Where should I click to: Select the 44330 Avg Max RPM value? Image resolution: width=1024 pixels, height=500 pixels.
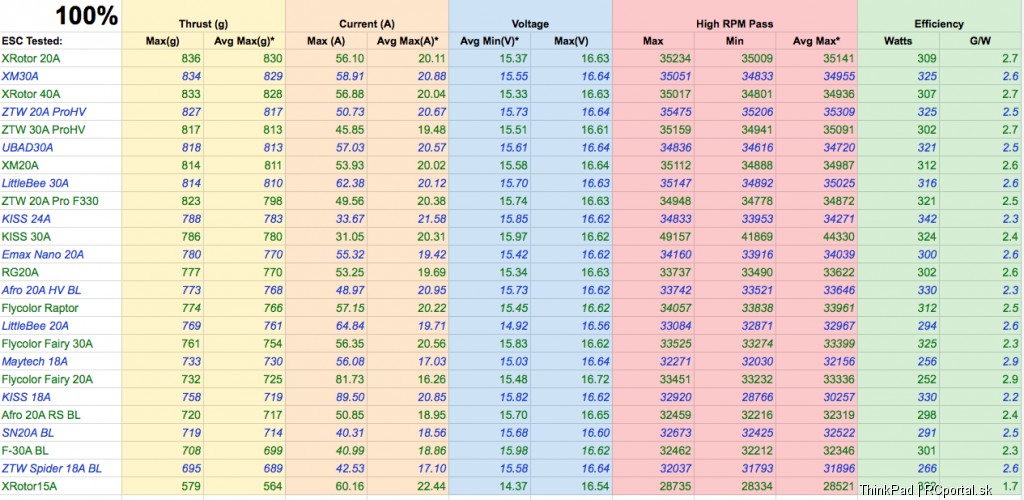click(839, 237)
